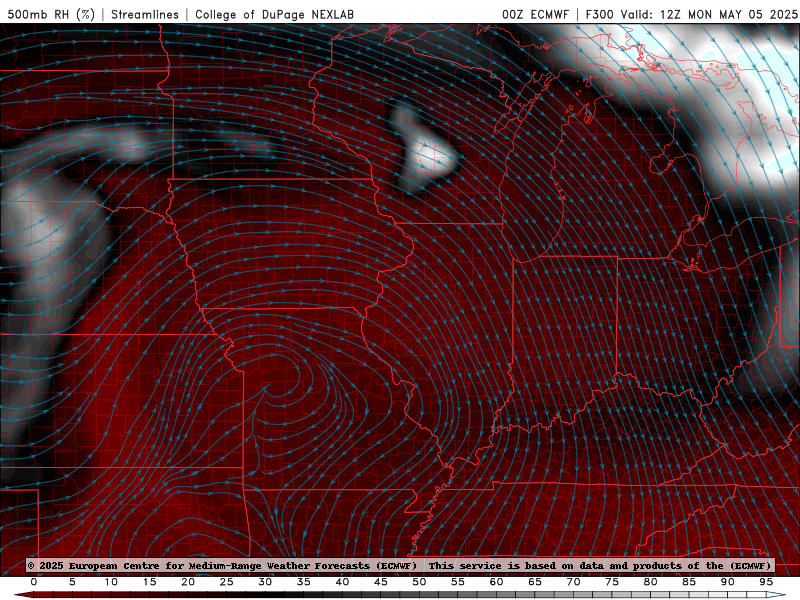
Task: Select the "70" value on the color scale
Action: click(x=573, y=582)
